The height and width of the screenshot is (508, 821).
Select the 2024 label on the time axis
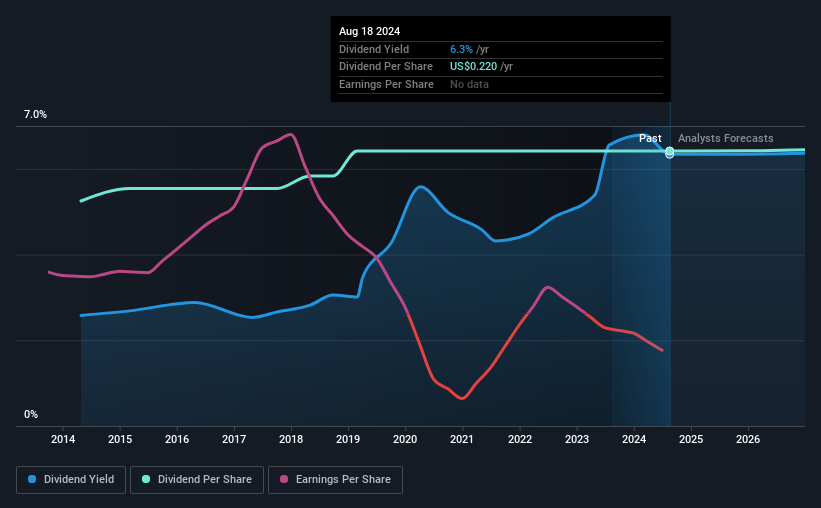coord(634,439)
